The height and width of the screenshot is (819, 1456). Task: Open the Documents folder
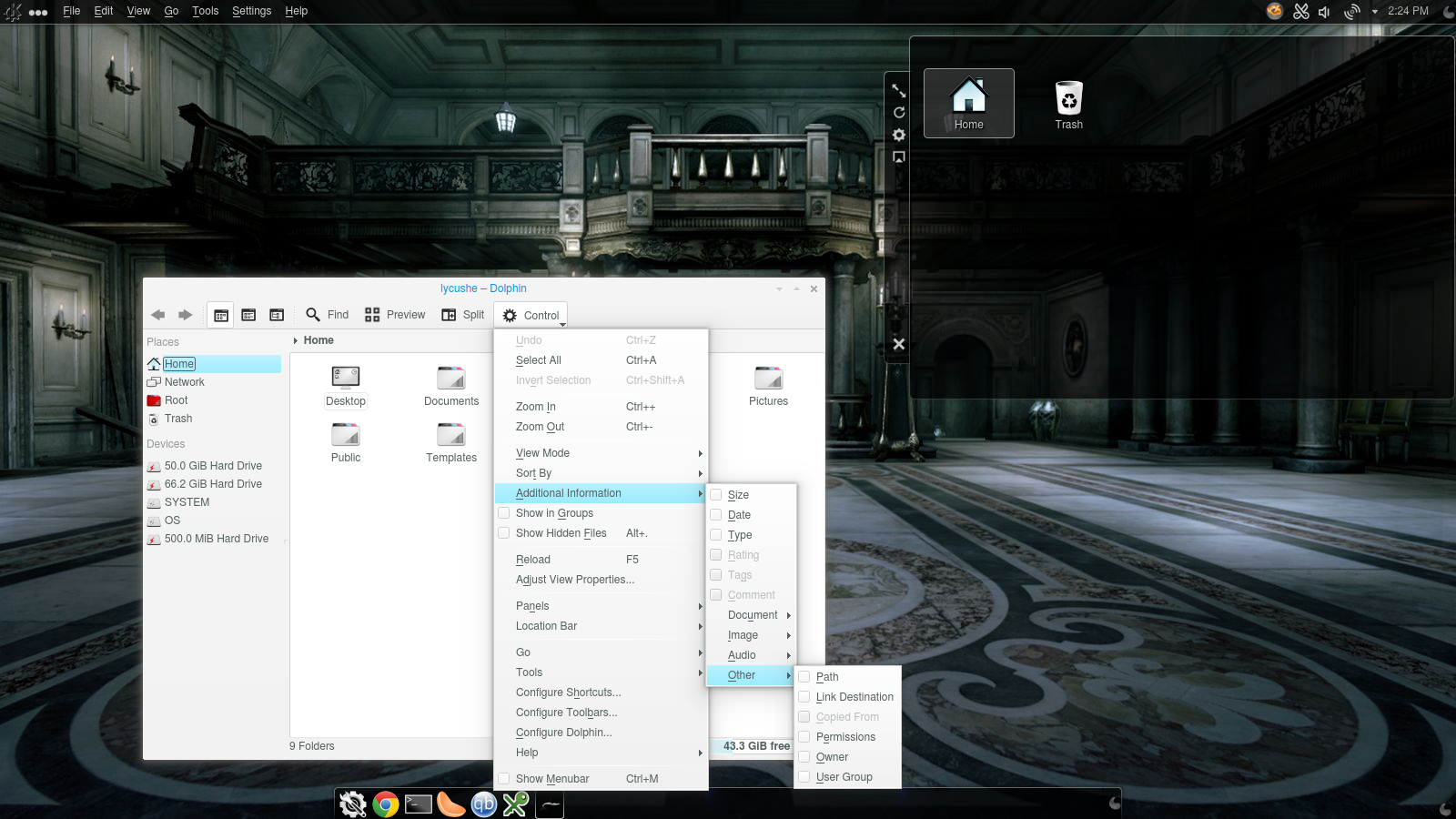(451, 386)
